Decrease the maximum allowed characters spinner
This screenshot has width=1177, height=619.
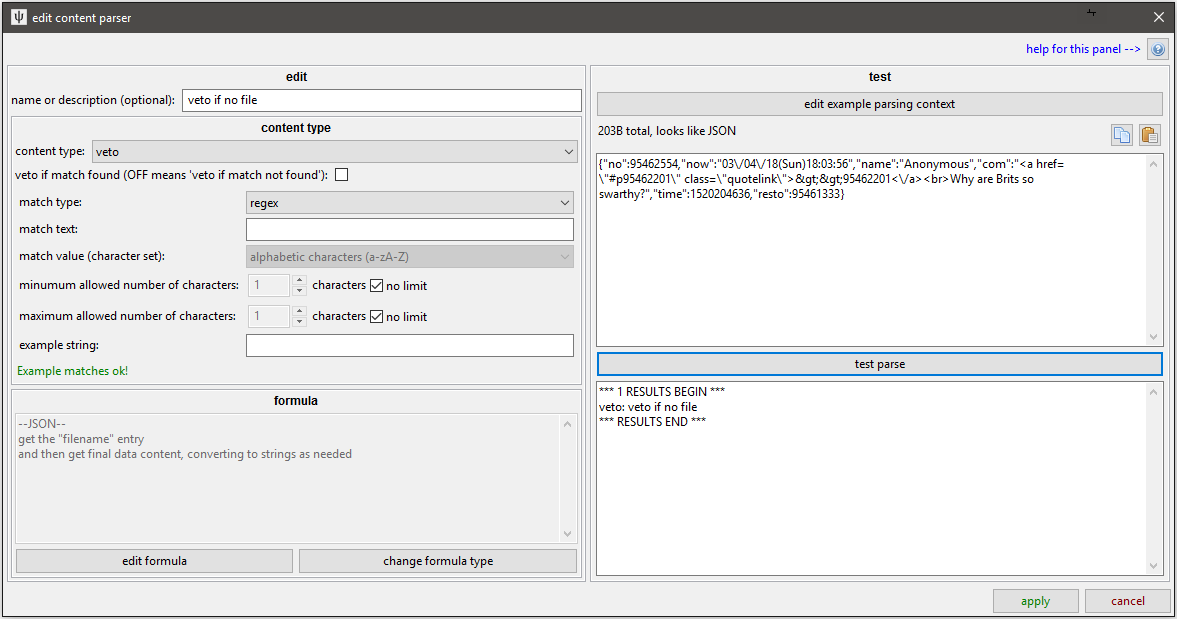tap(300, 321)
